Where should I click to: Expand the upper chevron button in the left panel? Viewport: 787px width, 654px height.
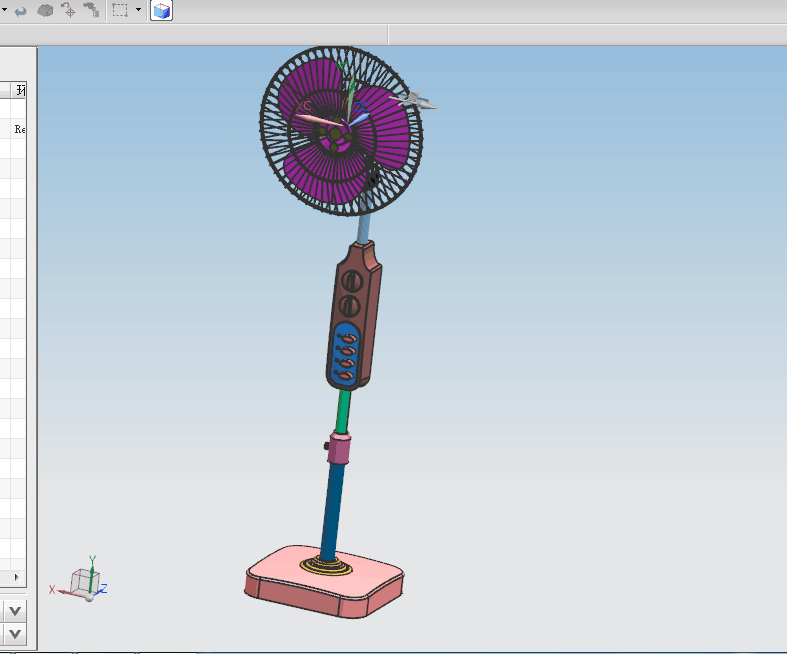coord(15,611)
